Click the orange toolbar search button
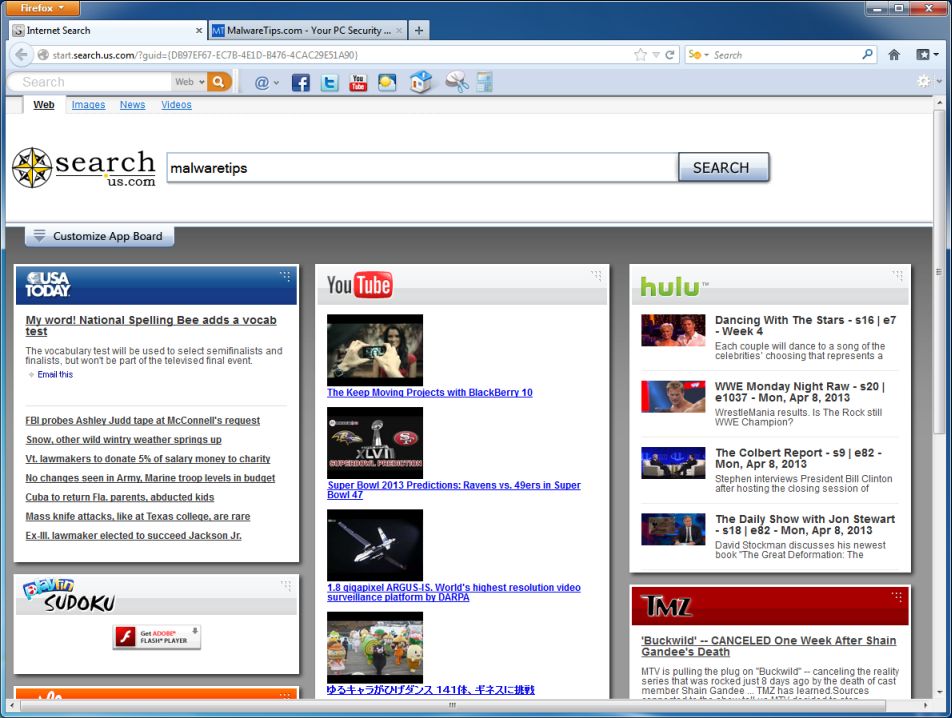Viewport: 952px width, 718px height. pyautogui.click(x=219, y=81)
